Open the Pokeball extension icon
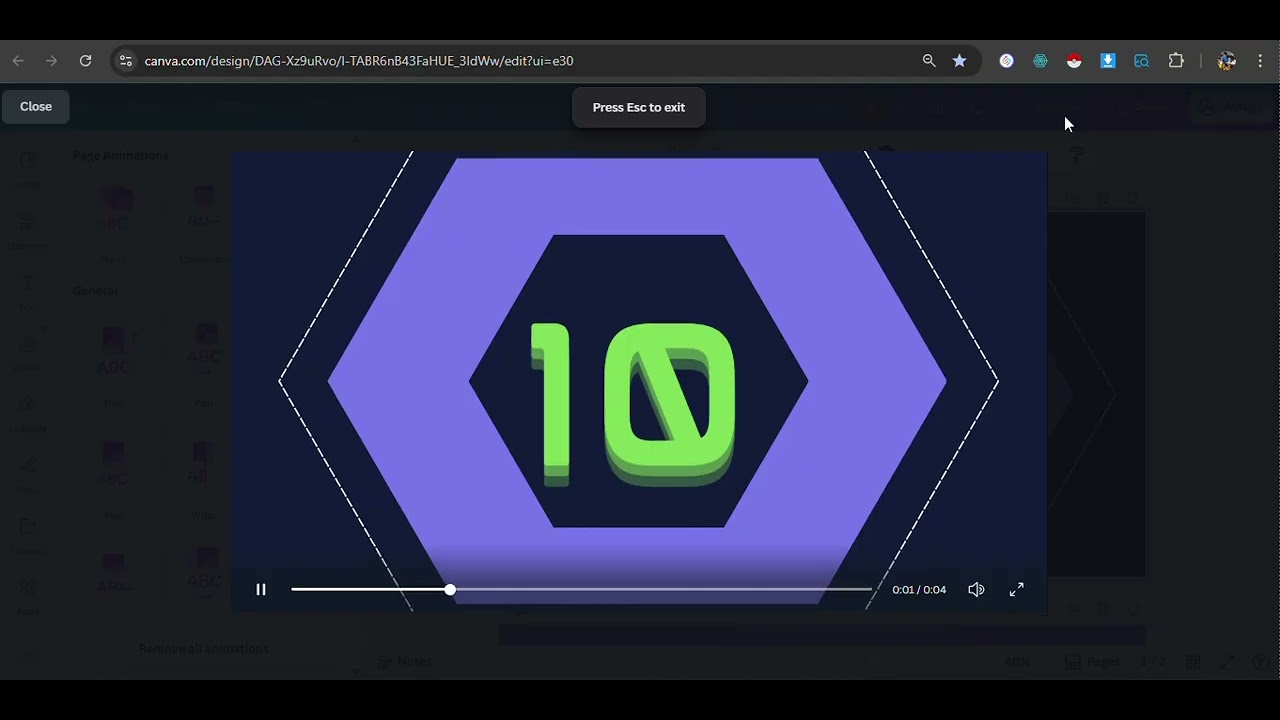 pyautogui.click(x=1074, y=61)
